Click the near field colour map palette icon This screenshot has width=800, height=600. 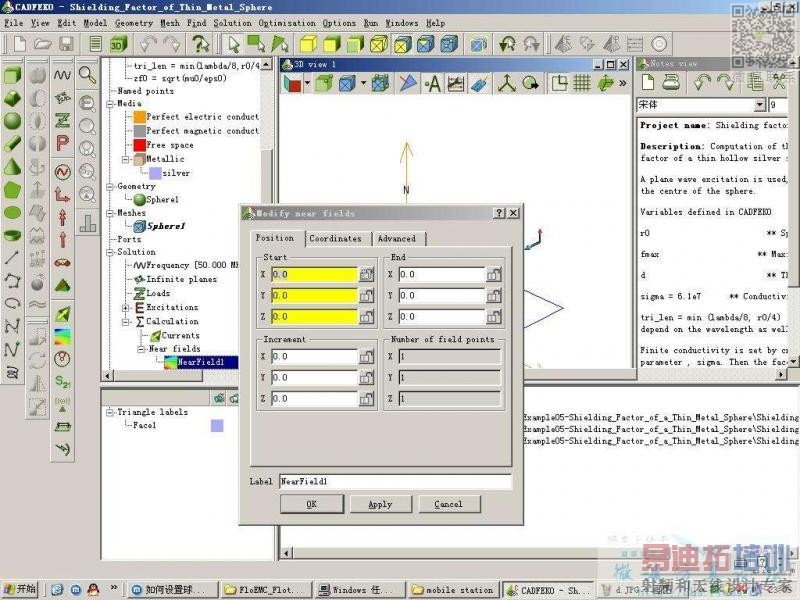tap(62, 337)
